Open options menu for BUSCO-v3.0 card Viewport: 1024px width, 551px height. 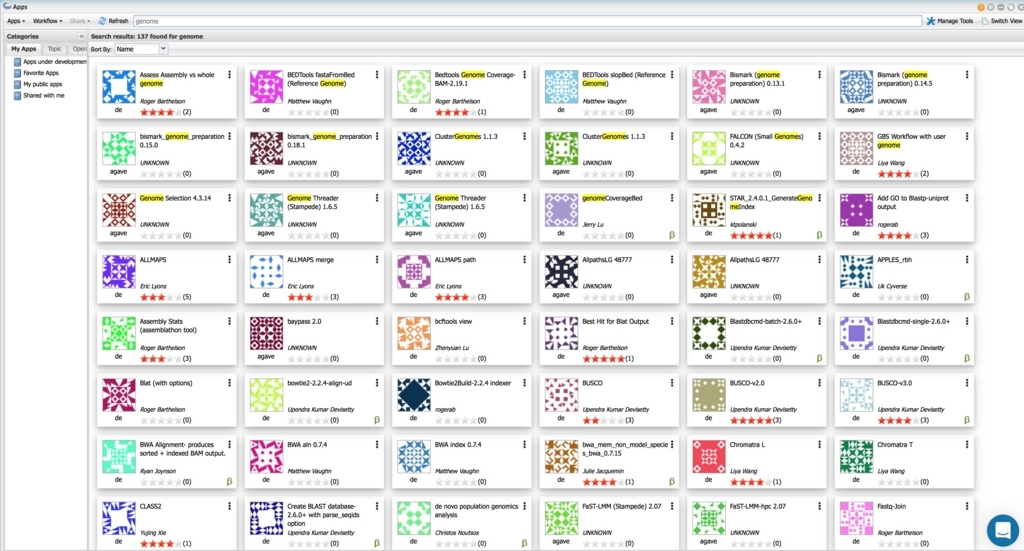[967, 383]
